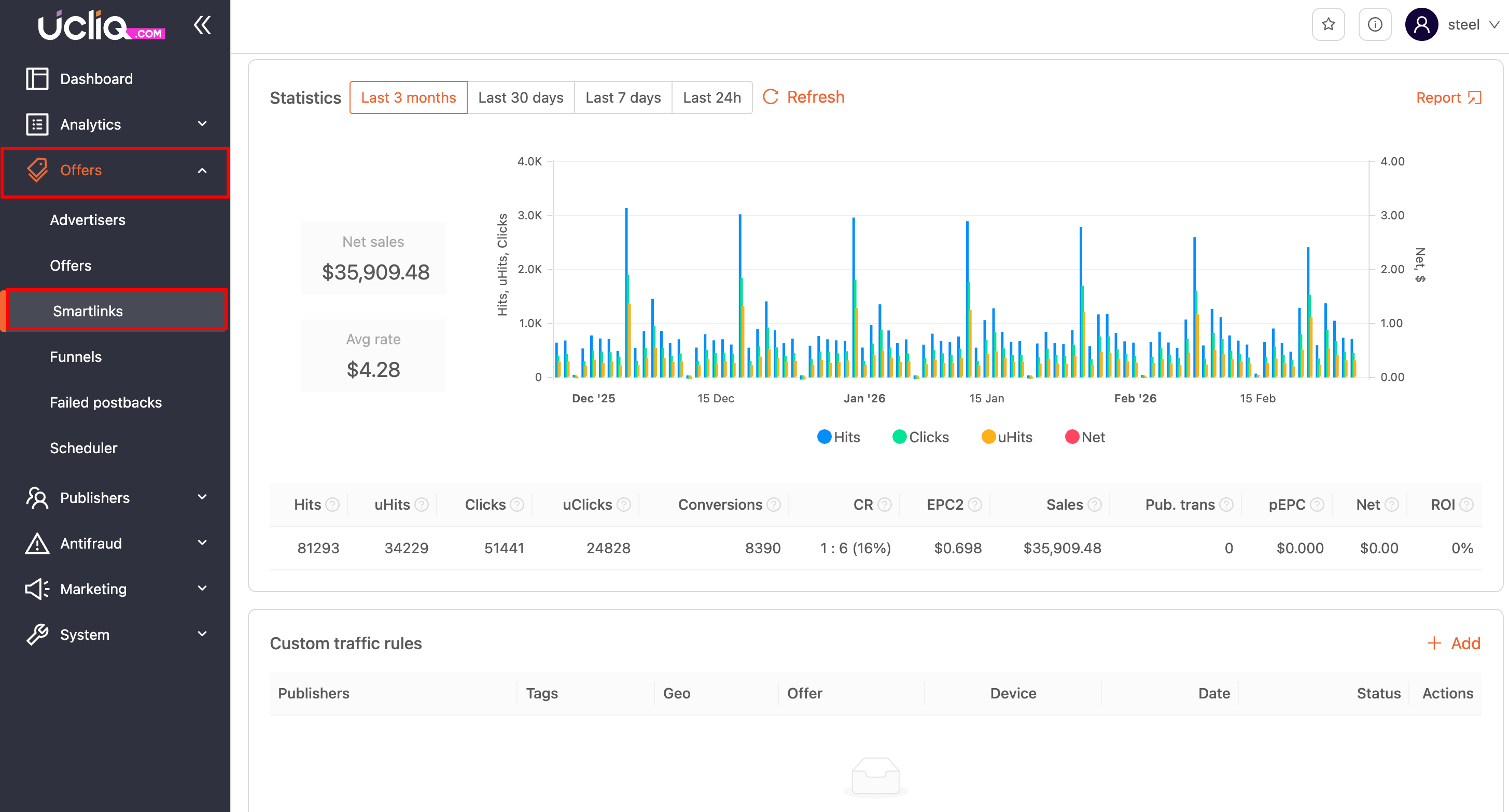
Task: Collapse the sidebar with double-chevron icon
Action: 202,25
